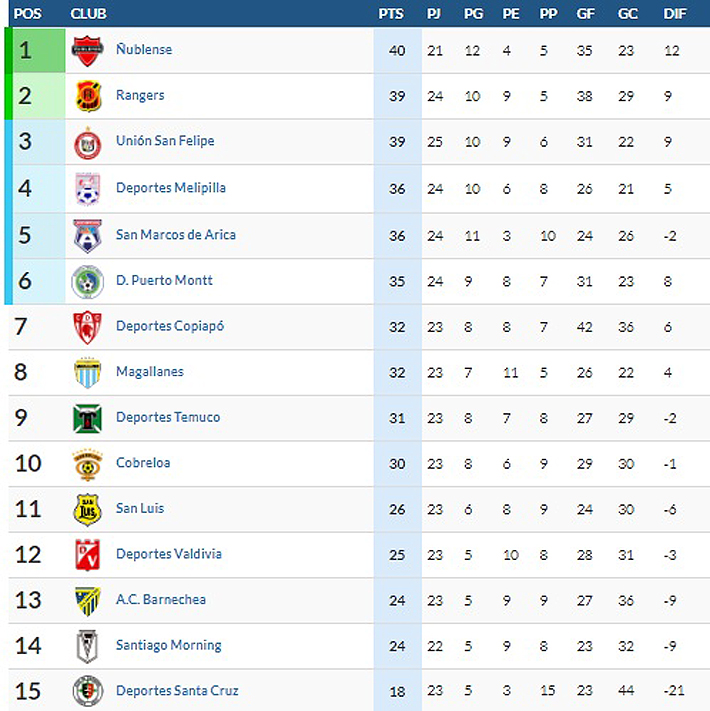Open the A.C. Barnechea club link
This screenshot has height=711, width=710.
point(160,599)
